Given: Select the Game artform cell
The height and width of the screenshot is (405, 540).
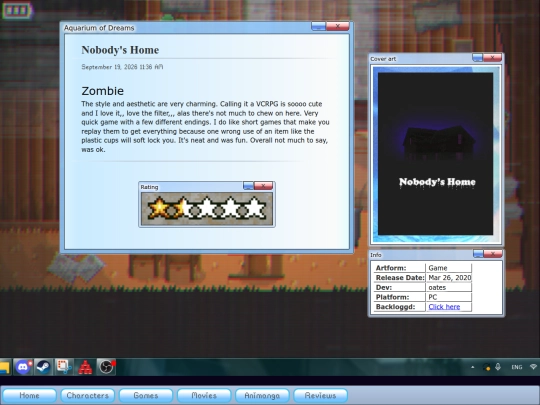Looking at the screenshot, I should (x=449, y=268).
